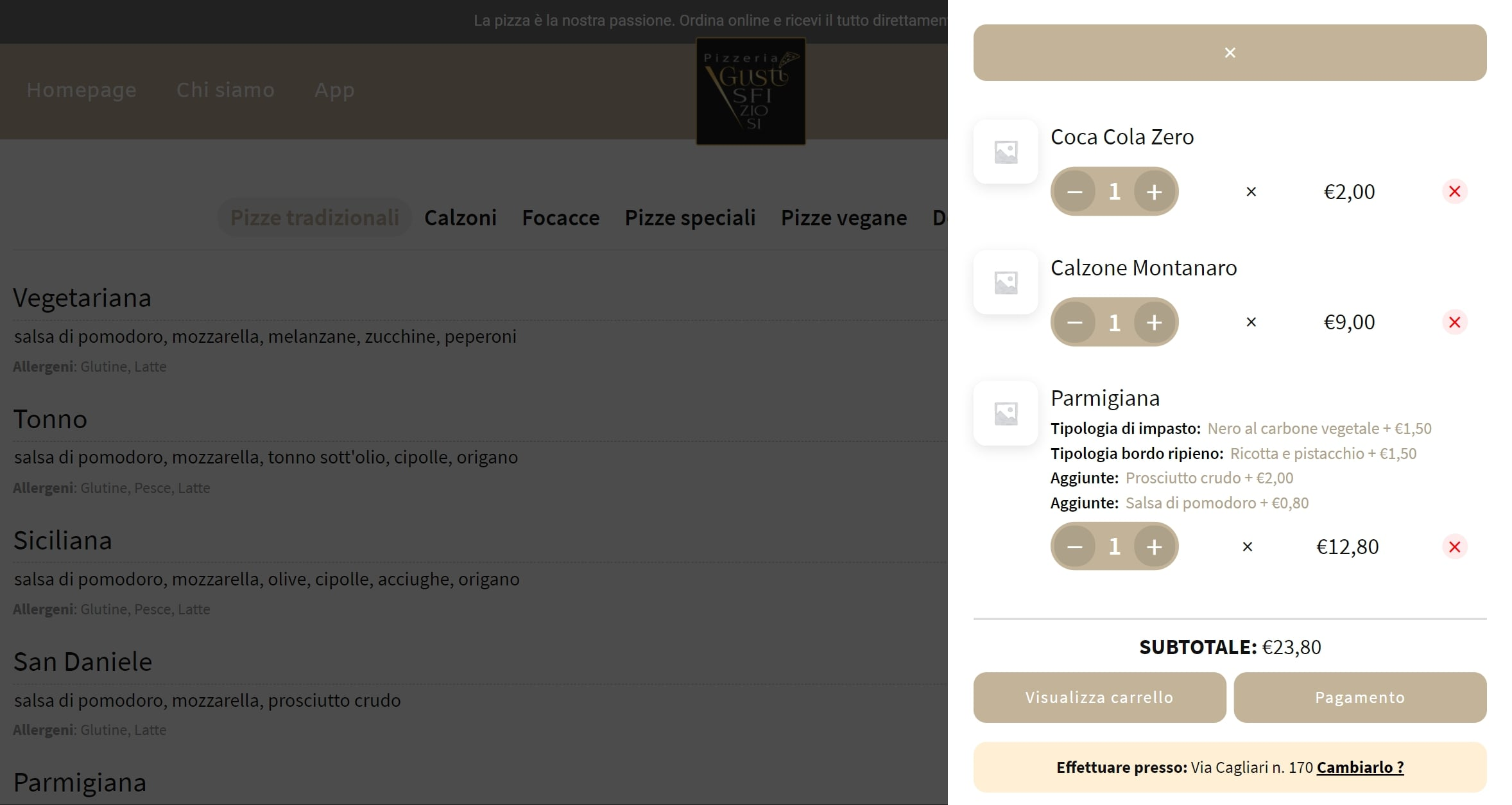Click the Coca Cola Zero product thumbnail

pyautogui.click(x=1006, y=152)
